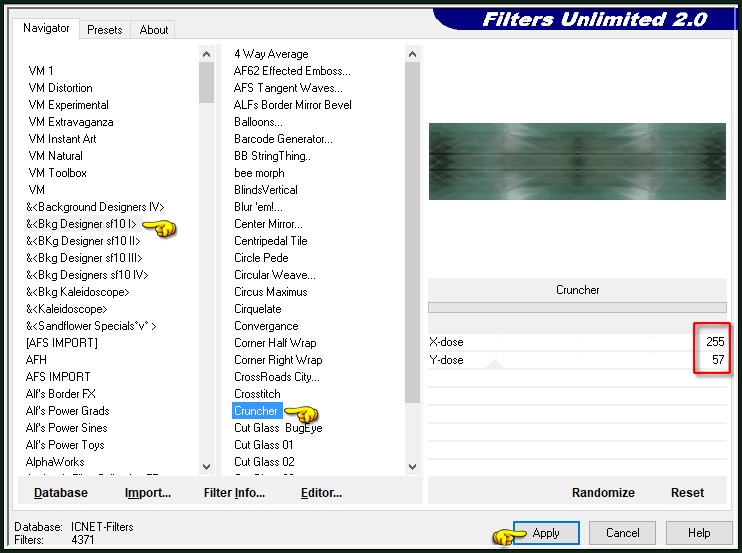The height and width of the screenshot is (553, 742).
Task: Select Alf's Power Sines category
Action: [67, 428]
